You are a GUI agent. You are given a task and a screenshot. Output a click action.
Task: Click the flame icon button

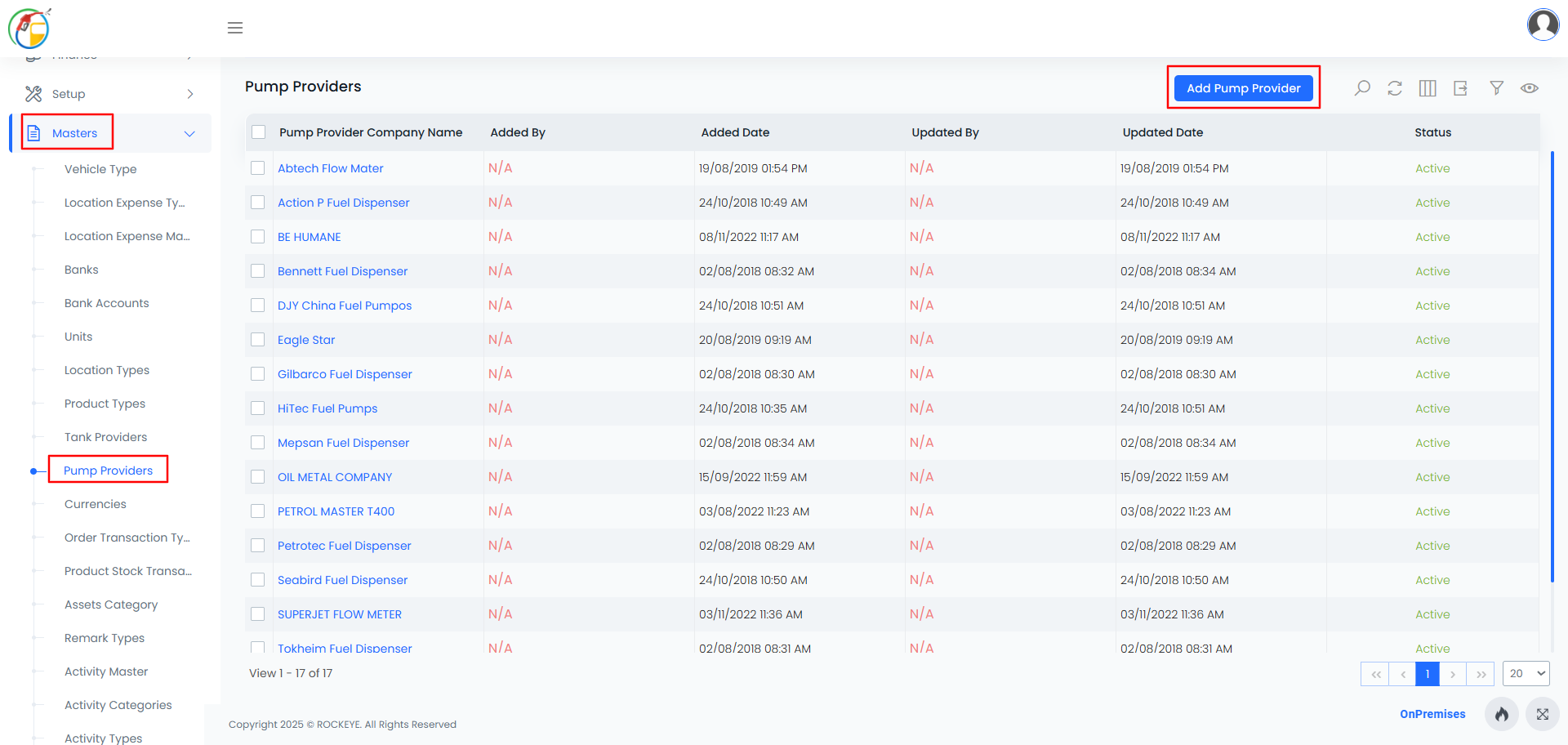[1502, 714]
